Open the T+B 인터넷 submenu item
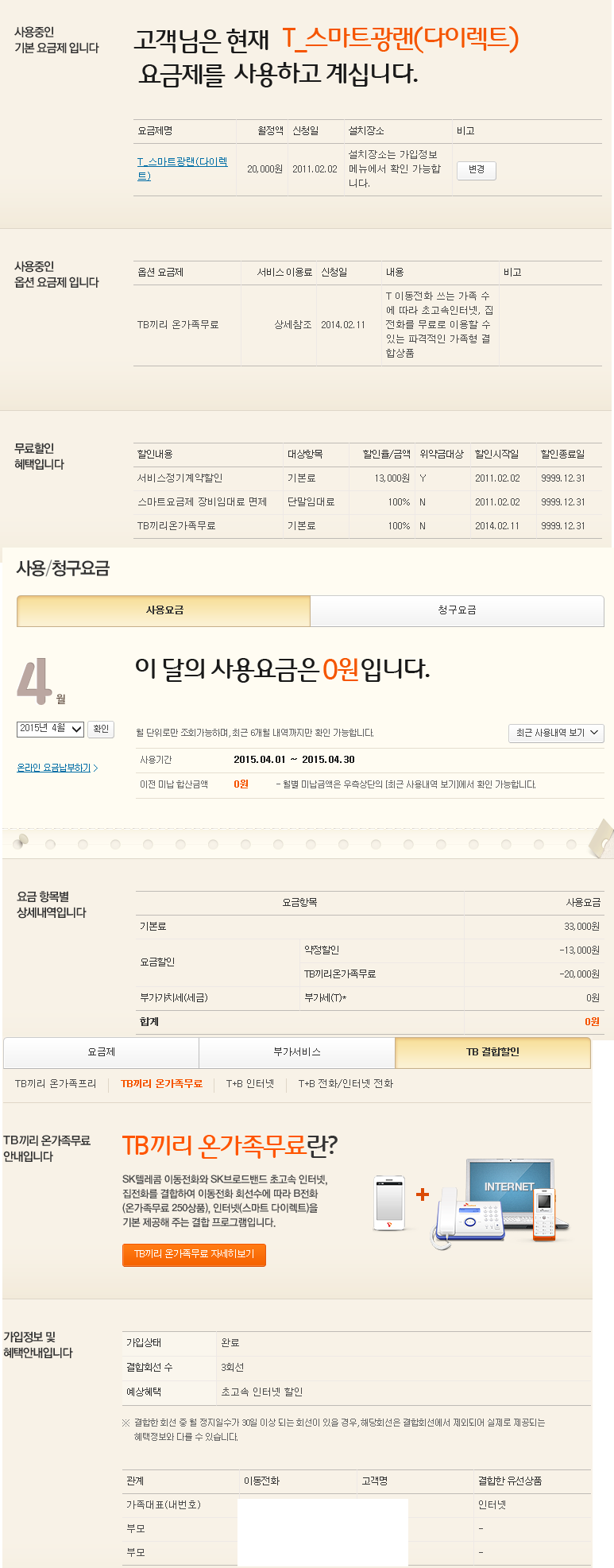The height and width of the screenshot is (1568, 614). click(249, 1084)
